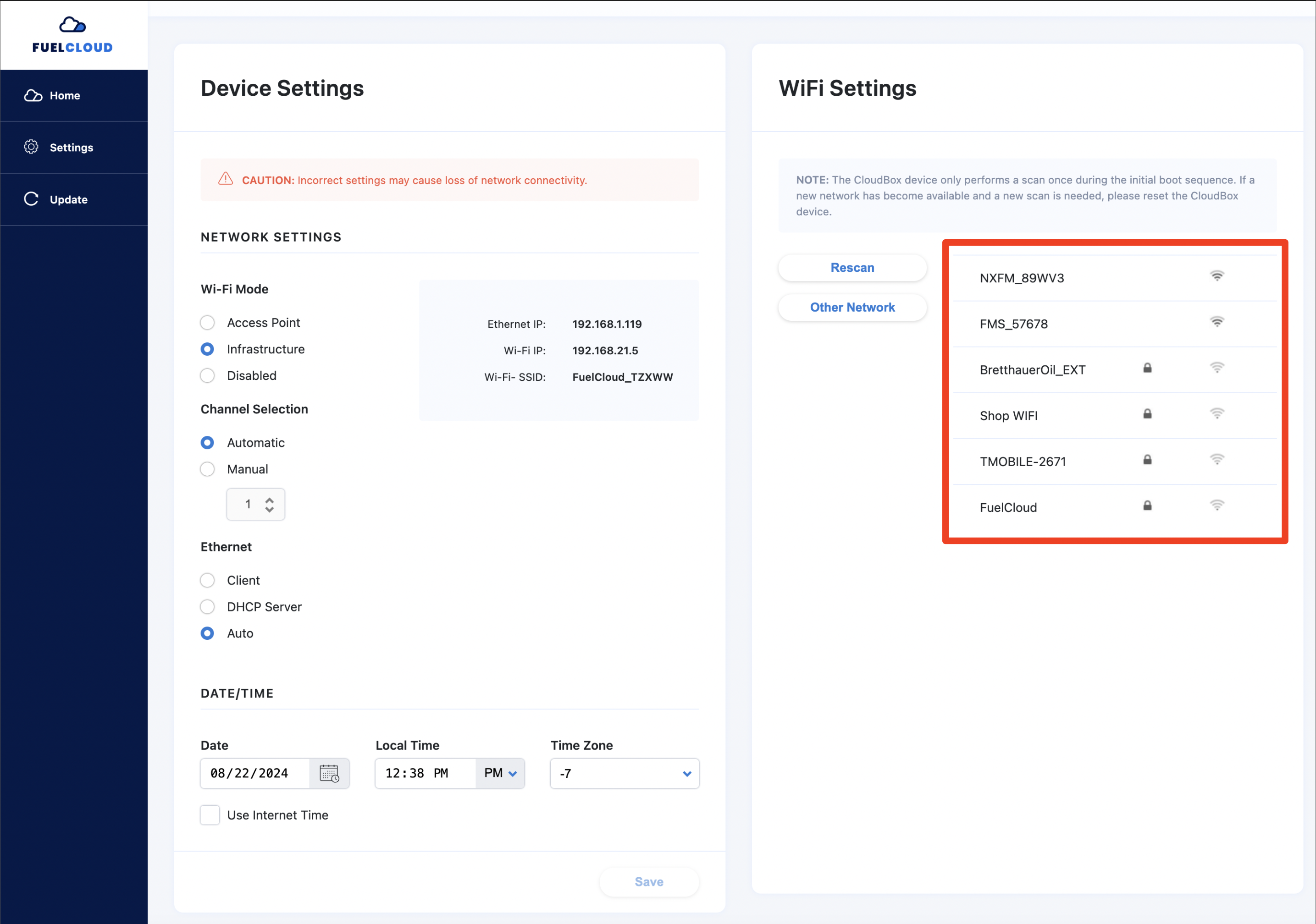Click the BretthauerOil_EXT lock icon
The image size is (1316, 924).
point(1147,368)
